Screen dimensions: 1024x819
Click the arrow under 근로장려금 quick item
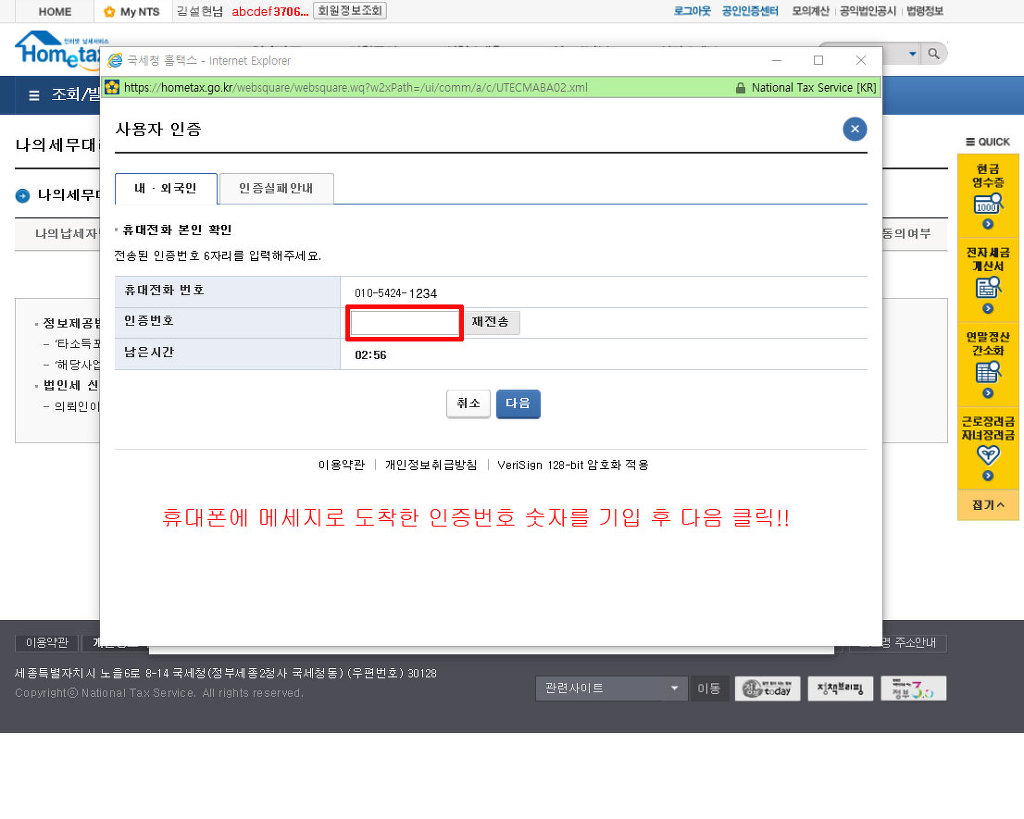[988, 476]
